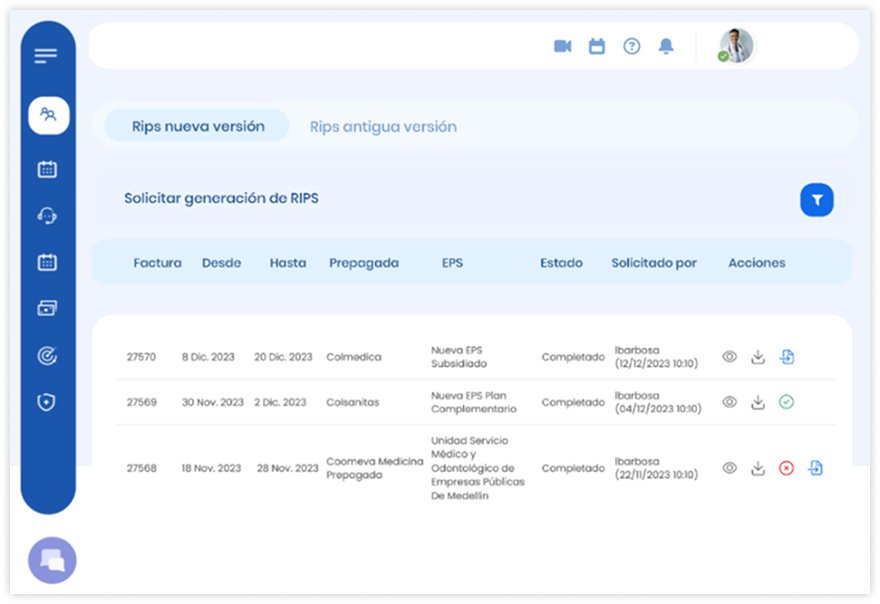Screen dimensions: 880x604
Task: Click the EPS column header
Action: coord(452,263)
